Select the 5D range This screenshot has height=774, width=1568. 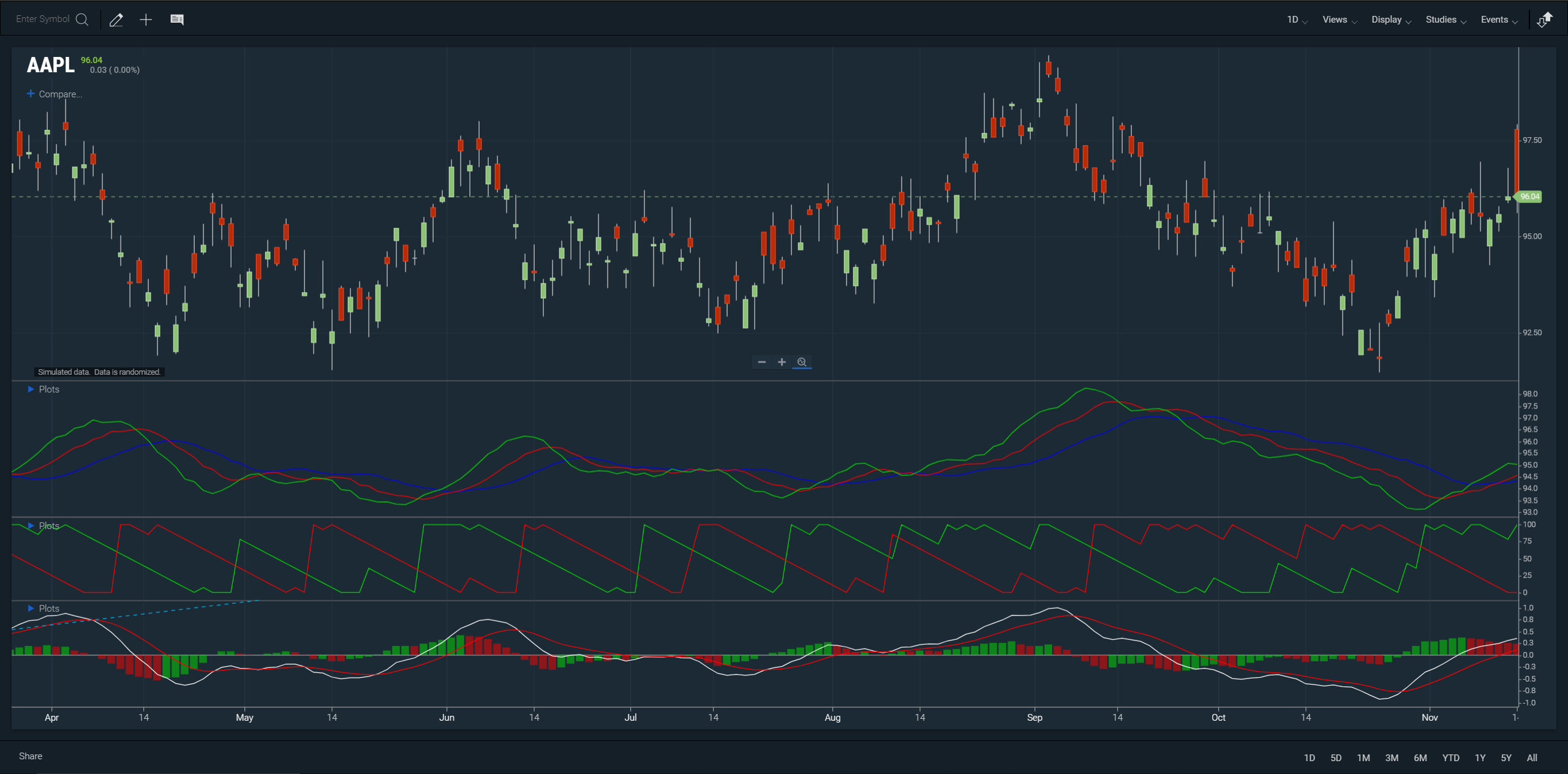pyautogui.click(x=1336, y=758)
